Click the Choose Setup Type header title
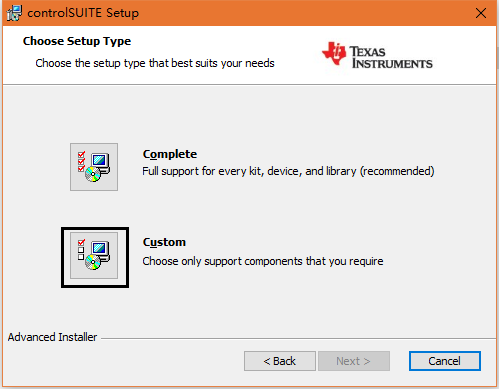The width and height of the screenshot is (499, 389). point(77,41)
